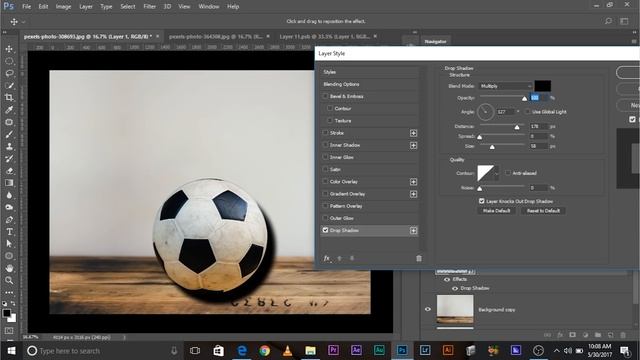
Task: Click the fx icon in Layer Style dialog
Action: 327,258
